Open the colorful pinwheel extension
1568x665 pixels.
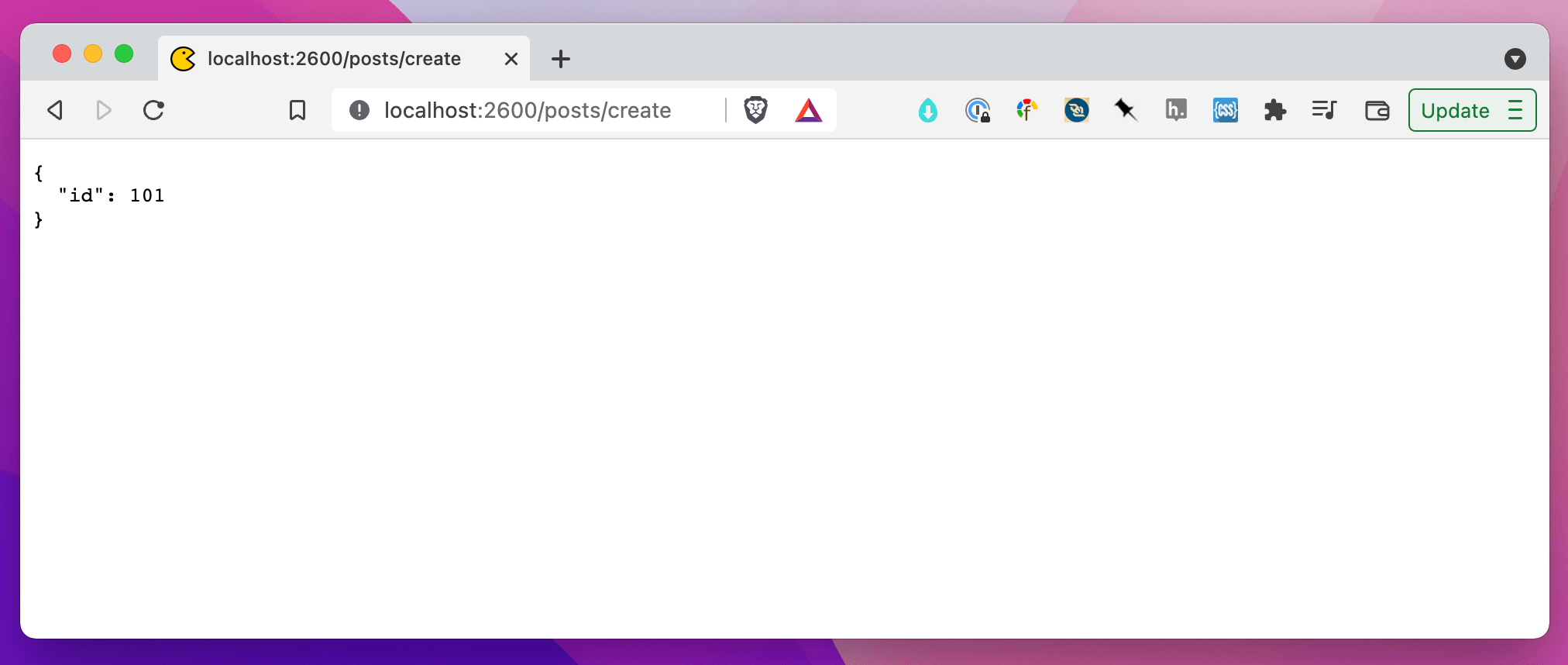click(1027, 110)
